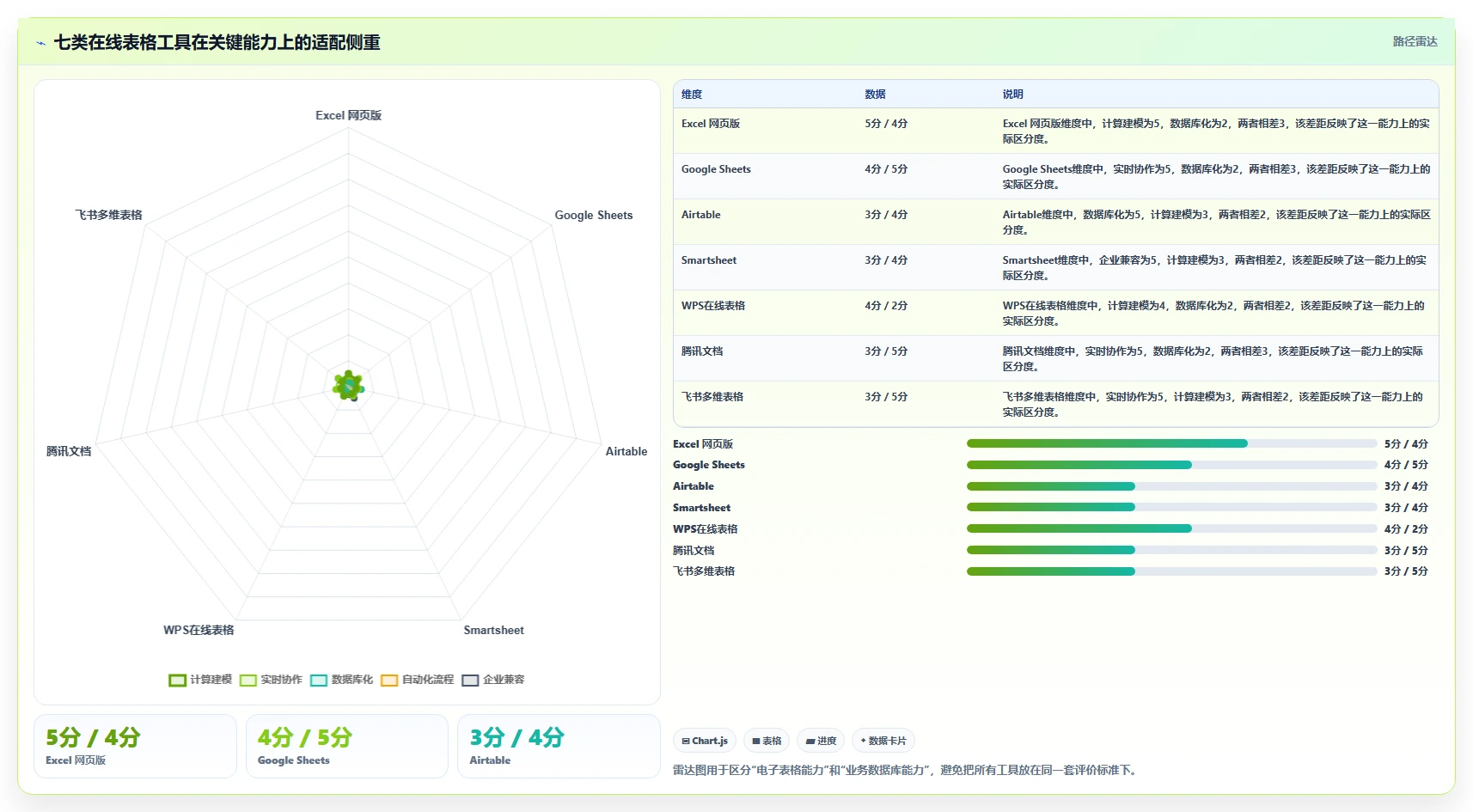1473x812 pixels.
Task: Click the radar axis label 腾讯文档
Action: coord(69,451)
